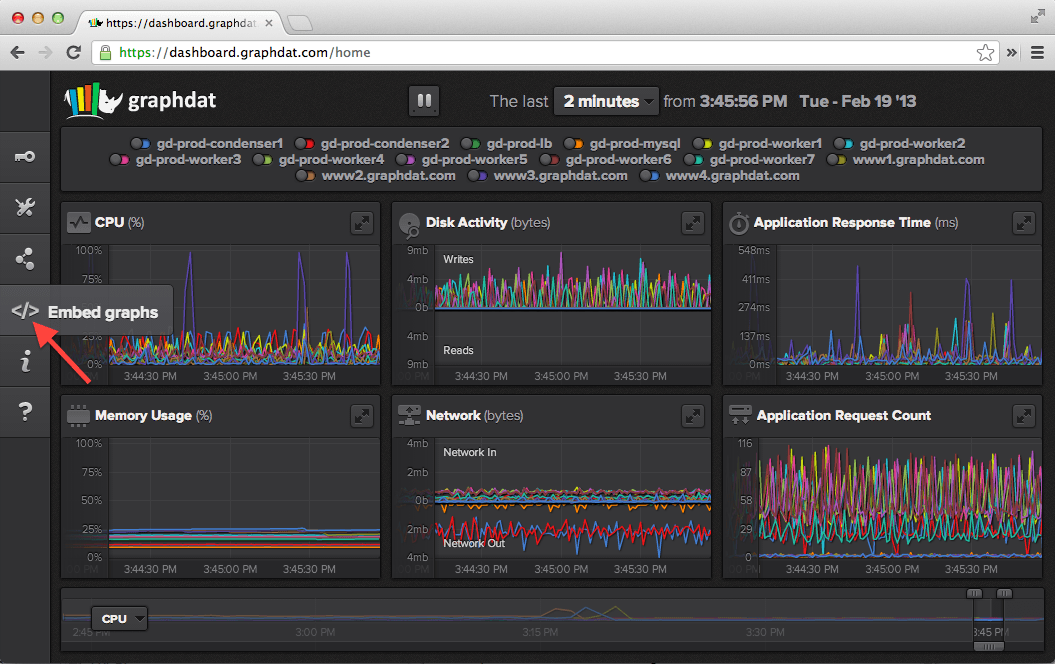This screenshot has height=664, width=1055.
Task: Click the bottom timeline selection grip
Action: point(989,646)
